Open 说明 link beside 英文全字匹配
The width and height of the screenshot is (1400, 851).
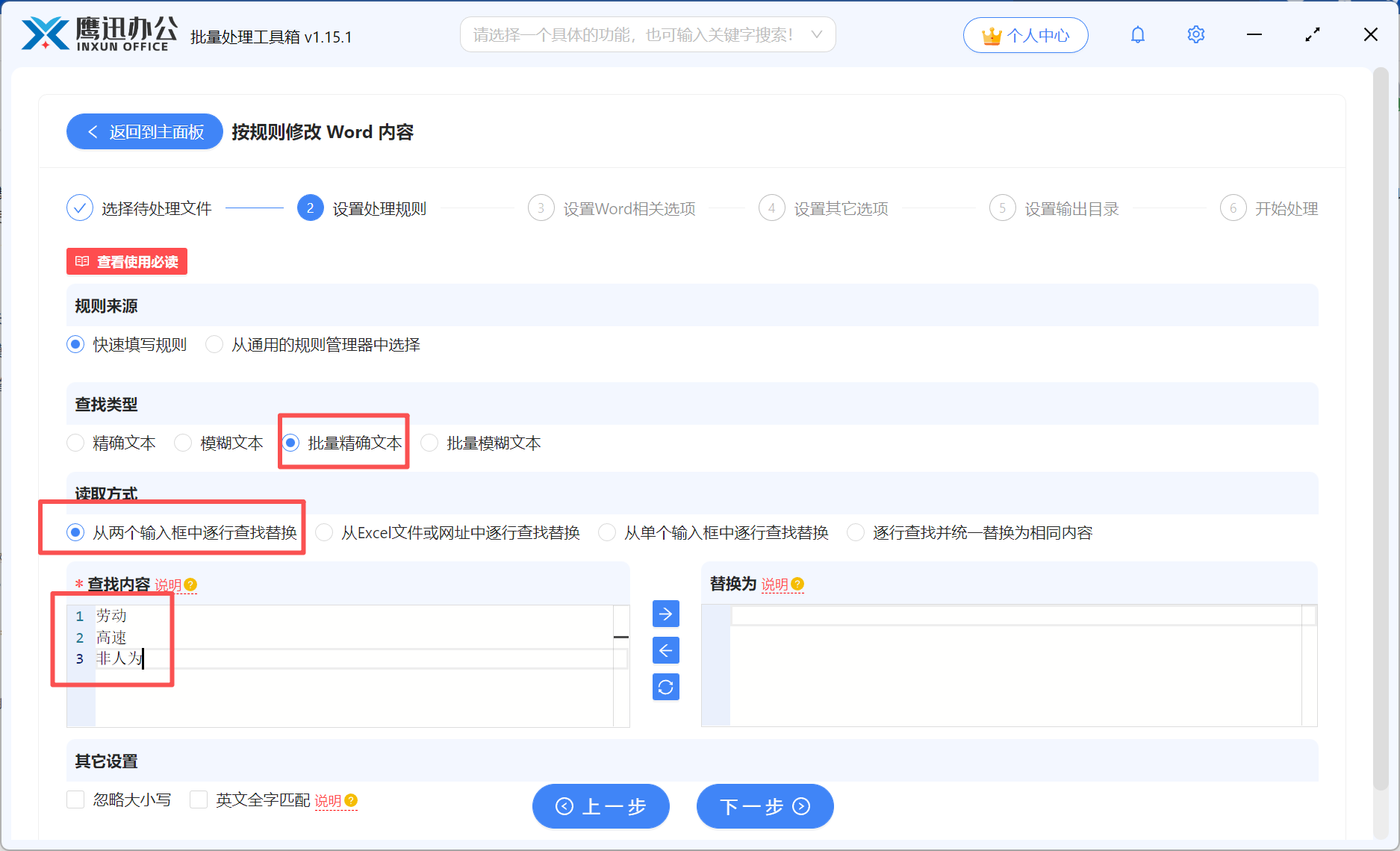tap(328, 801)
